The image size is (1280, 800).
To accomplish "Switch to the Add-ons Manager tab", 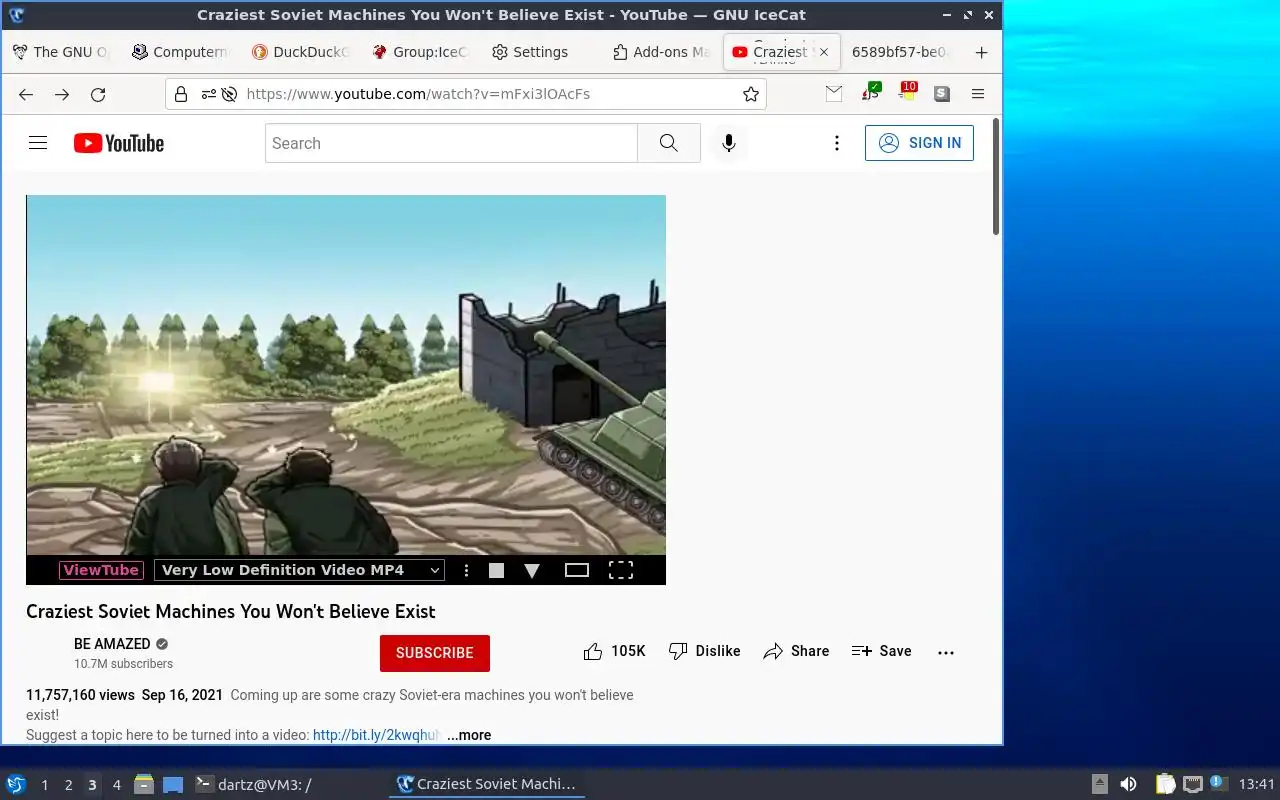I will click(660, 52).
